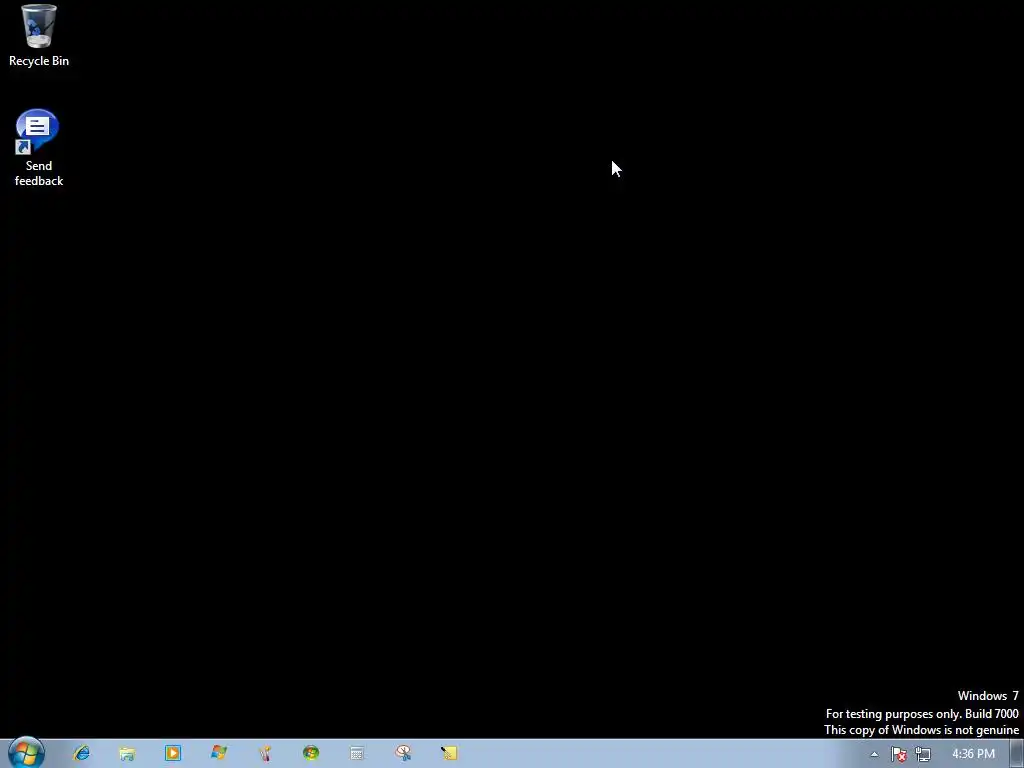Open the green Windows orb taskbar icon

coord(311,753)
